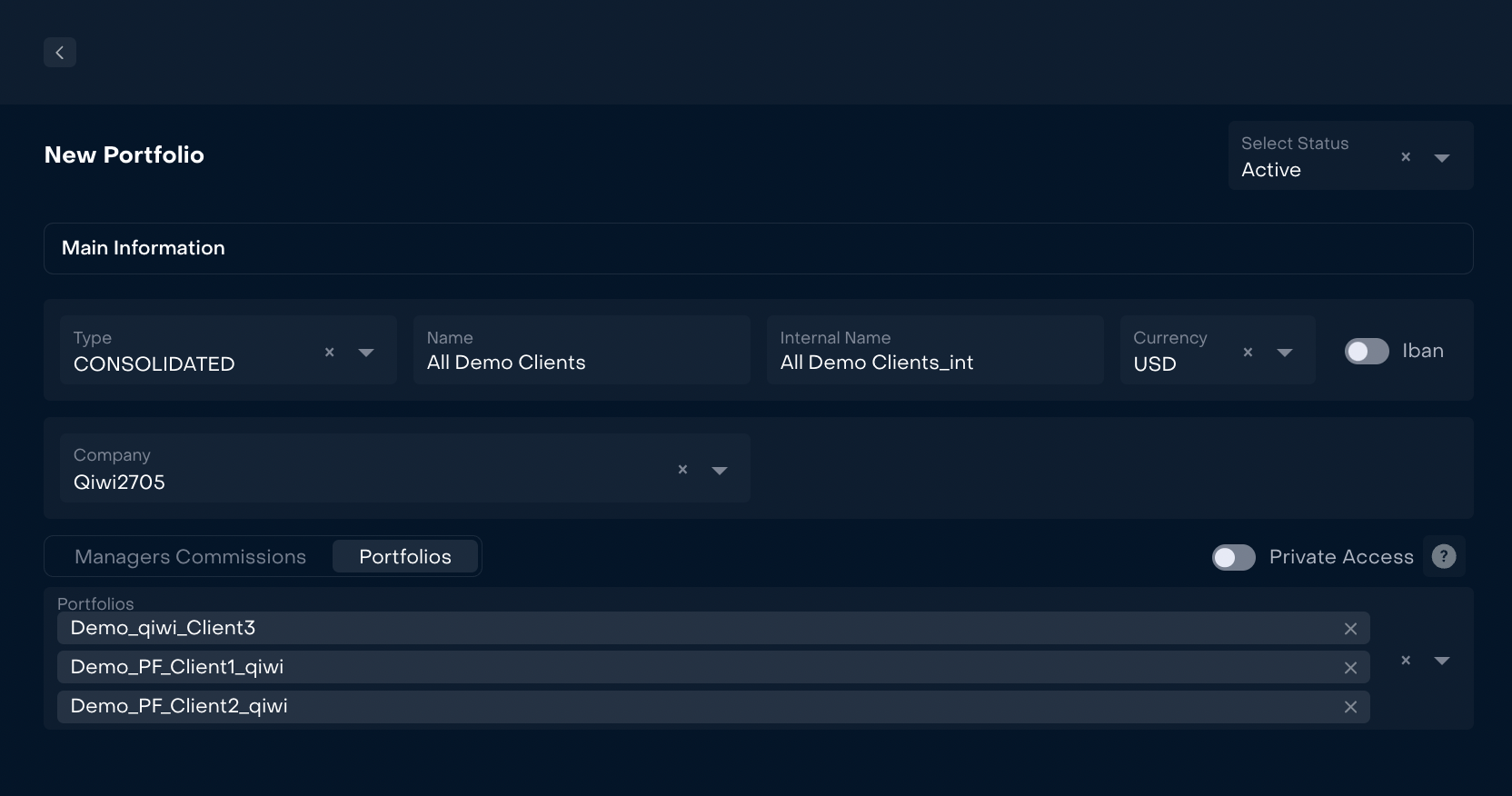Remove Demo_qiwi_Client3 from portfolios
The width and height of the screenshot is (1512, 796).
click(1350, 629)
